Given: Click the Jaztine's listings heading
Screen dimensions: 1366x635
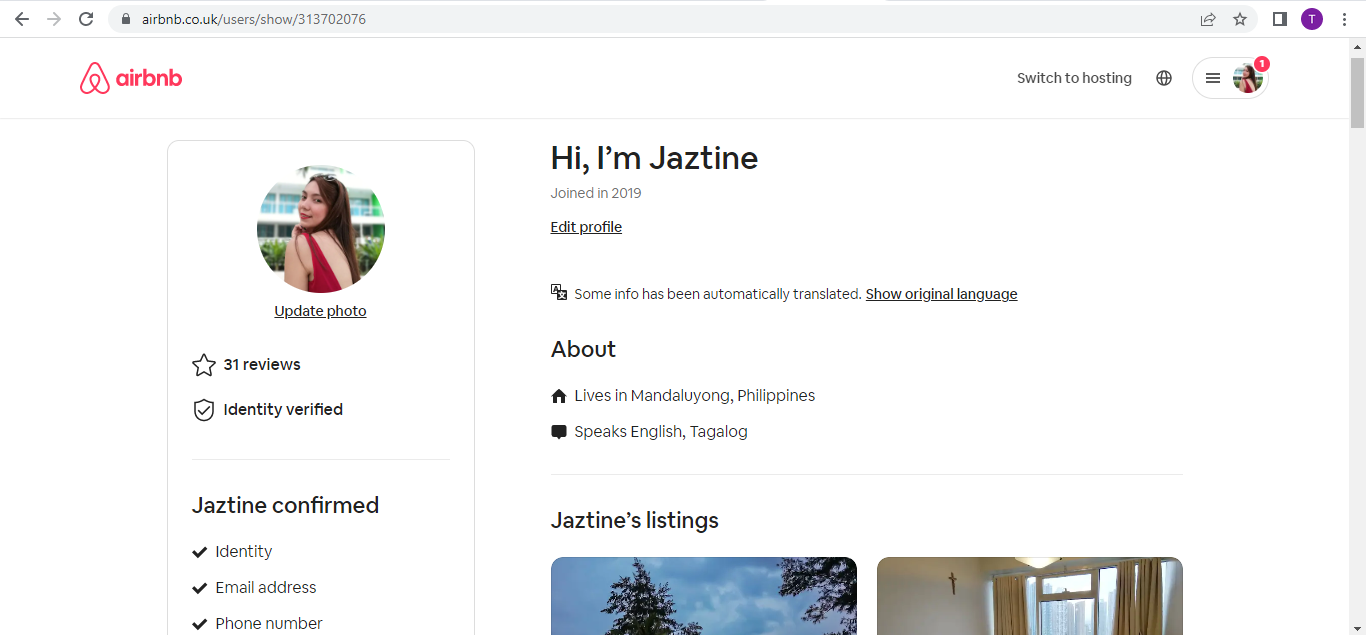Looking at the screenshot, I should 635,521.
